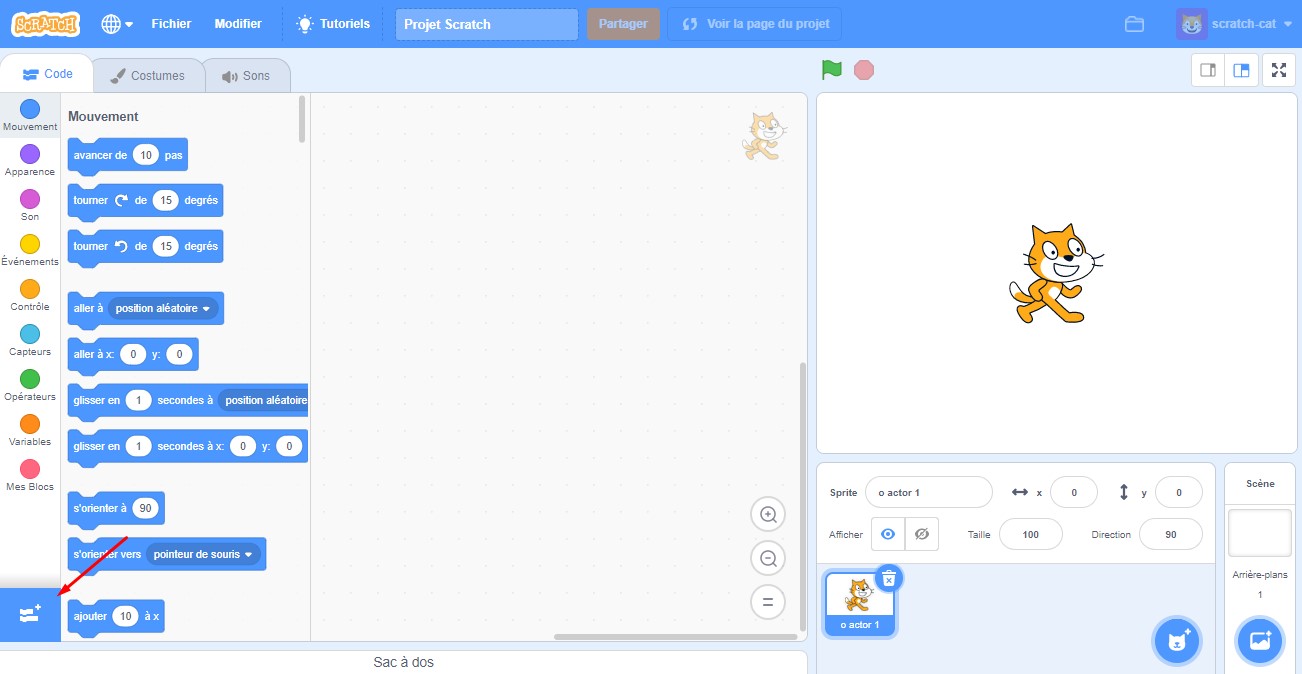The width and height of the screenshot is (1302, 674).
Task: Zoom out of the code workspace
Action: click(768, 559)
